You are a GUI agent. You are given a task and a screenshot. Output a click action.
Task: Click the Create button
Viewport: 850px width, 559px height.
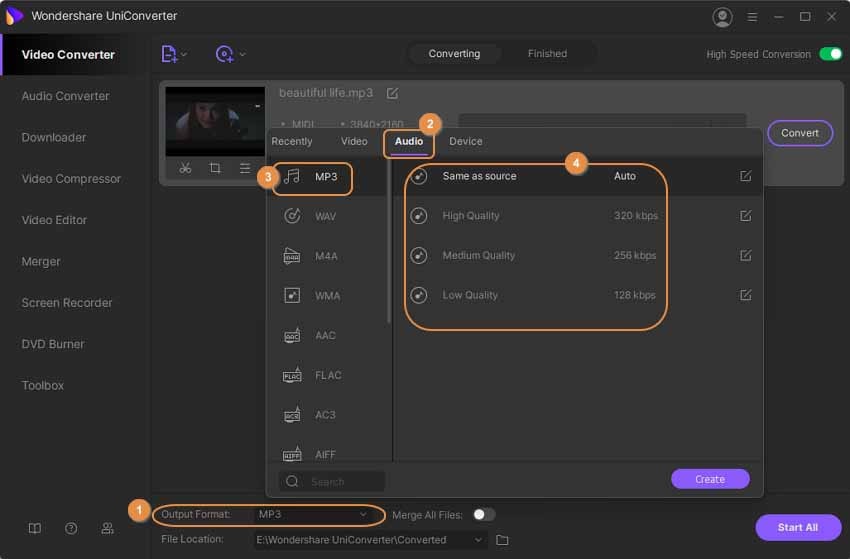pyautogui.click(x=710, y=479)
